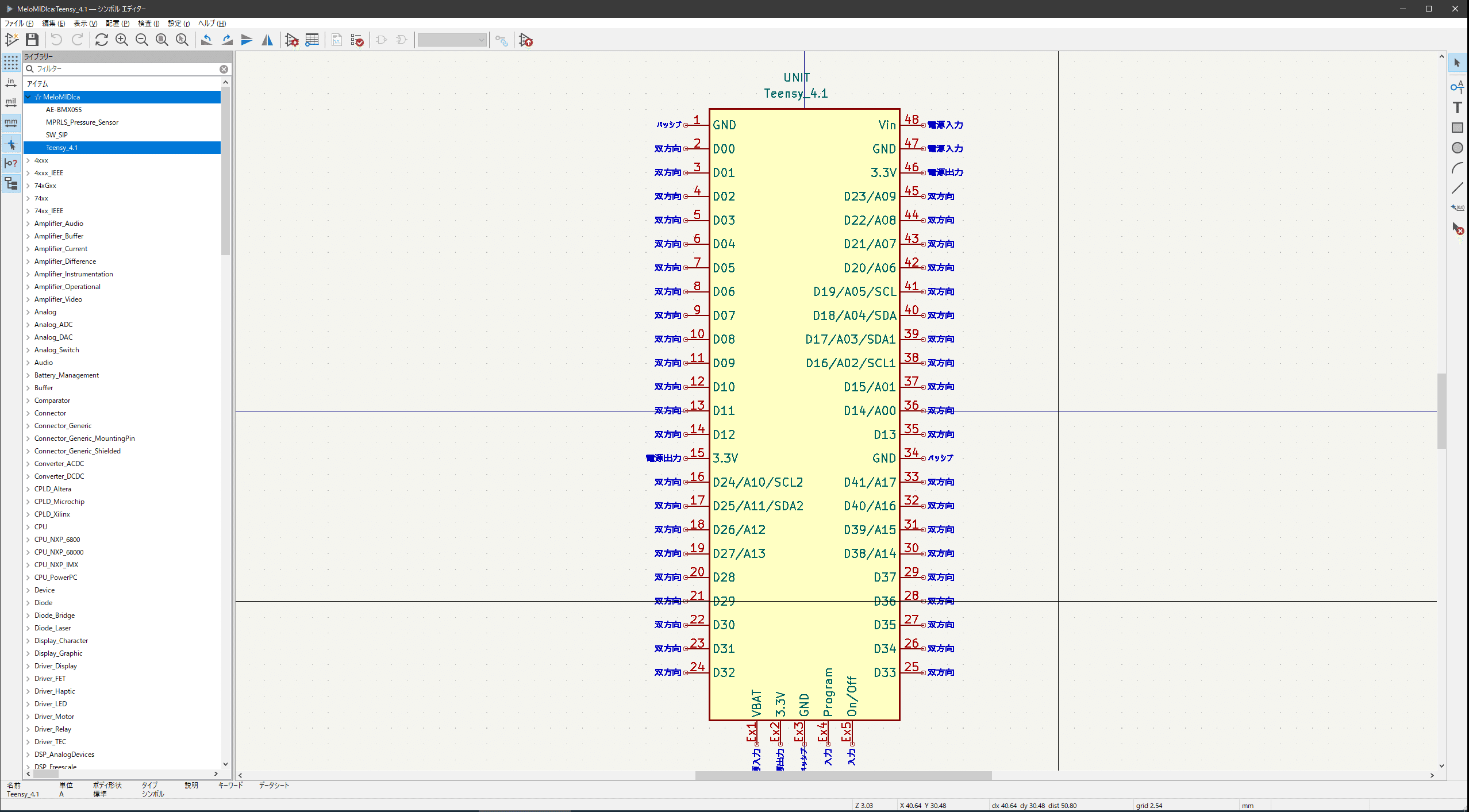1469x812 pixels.
Task: Click the Zoom to Selection icon
Action: pyautogui.click(x=182, y=40)
